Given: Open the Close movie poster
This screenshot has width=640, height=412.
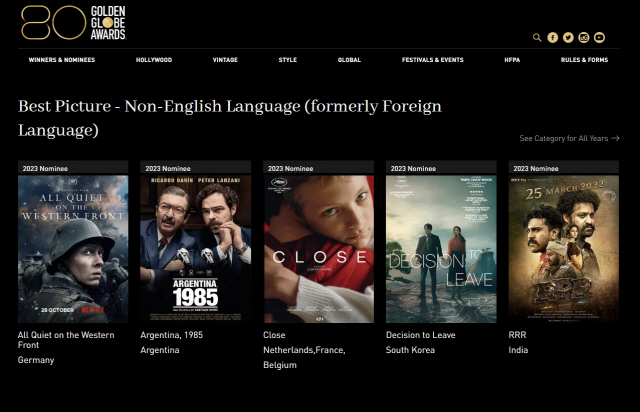Looking at the screenshot, I should [318, 249].
